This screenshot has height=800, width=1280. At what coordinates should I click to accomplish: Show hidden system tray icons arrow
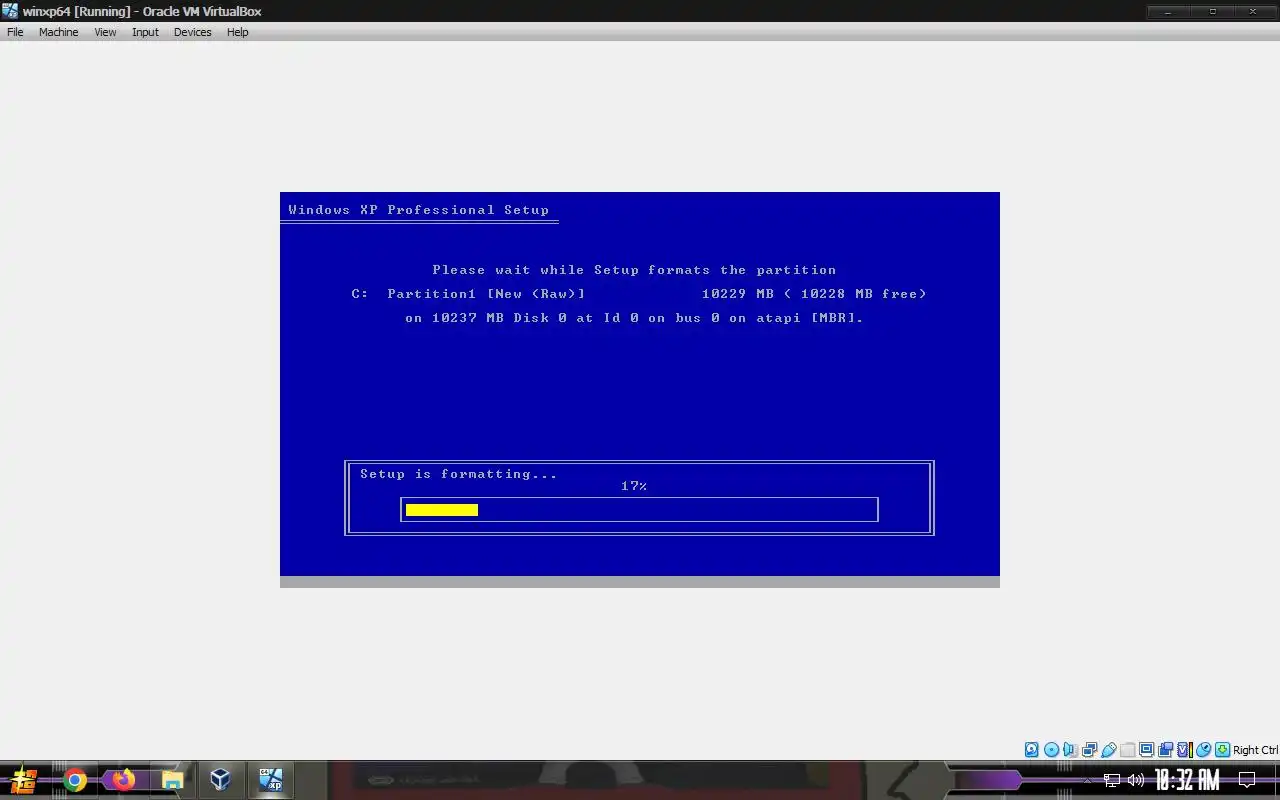[x=1087, y=780]
